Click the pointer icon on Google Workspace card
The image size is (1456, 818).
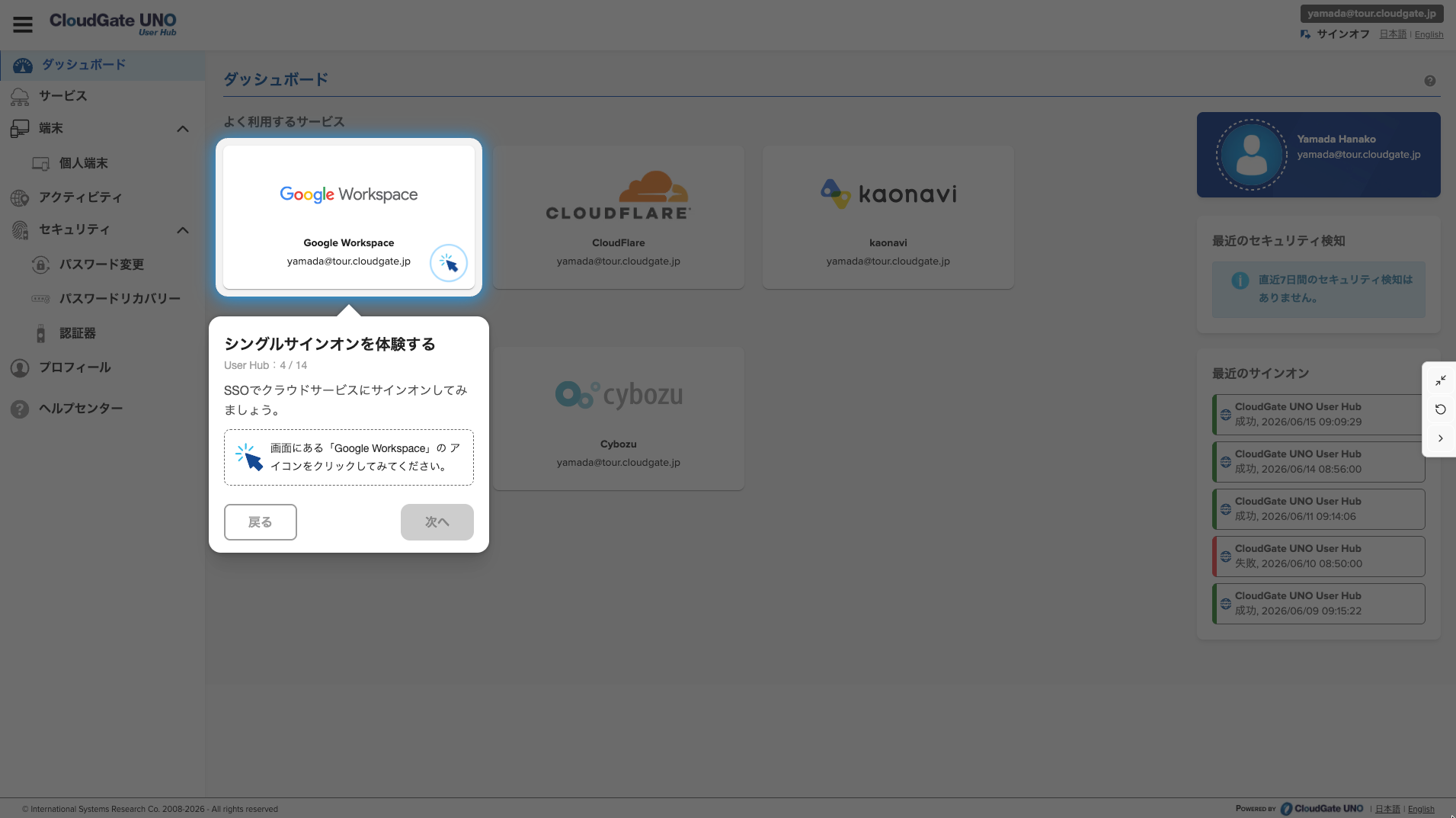[448, 263]
